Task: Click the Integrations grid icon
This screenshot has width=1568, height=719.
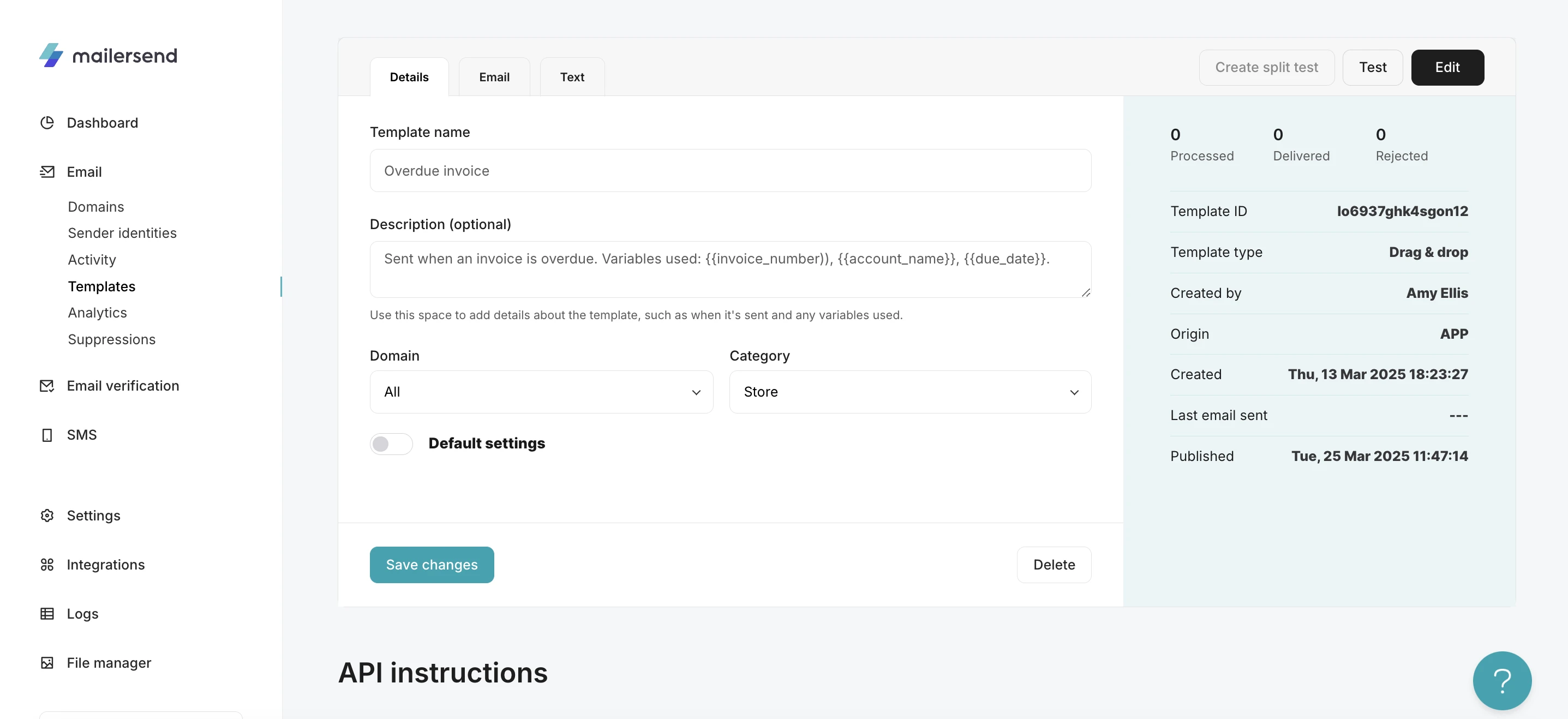Action: click(47, 565)
